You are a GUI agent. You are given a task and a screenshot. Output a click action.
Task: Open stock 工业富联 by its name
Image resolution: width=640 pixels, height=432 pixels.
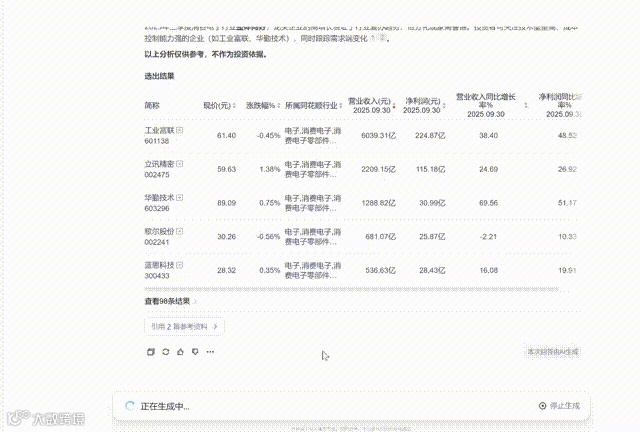click(x=159, y=130)
